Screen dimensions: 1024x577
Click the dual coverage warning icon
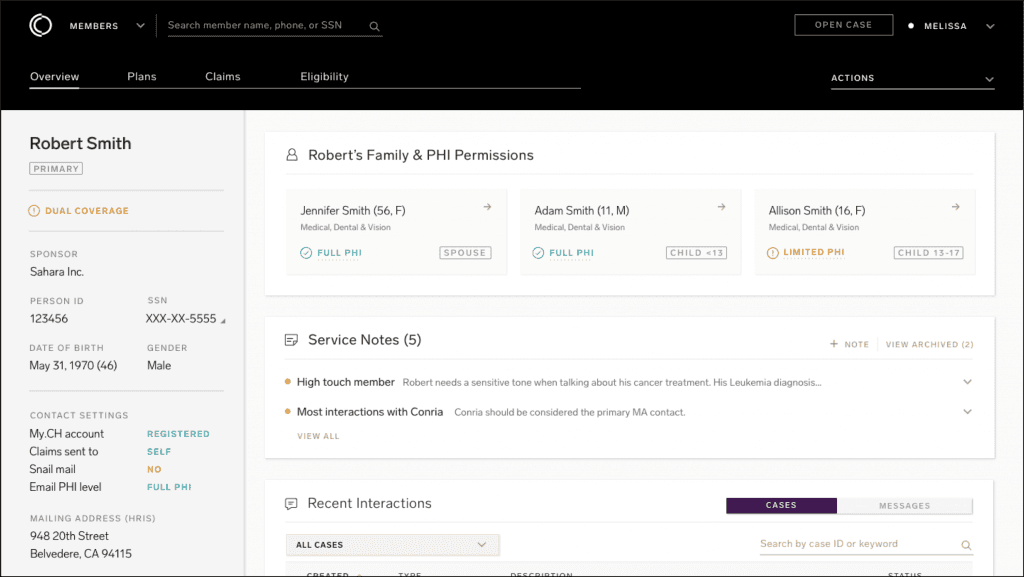click(34, 210)
